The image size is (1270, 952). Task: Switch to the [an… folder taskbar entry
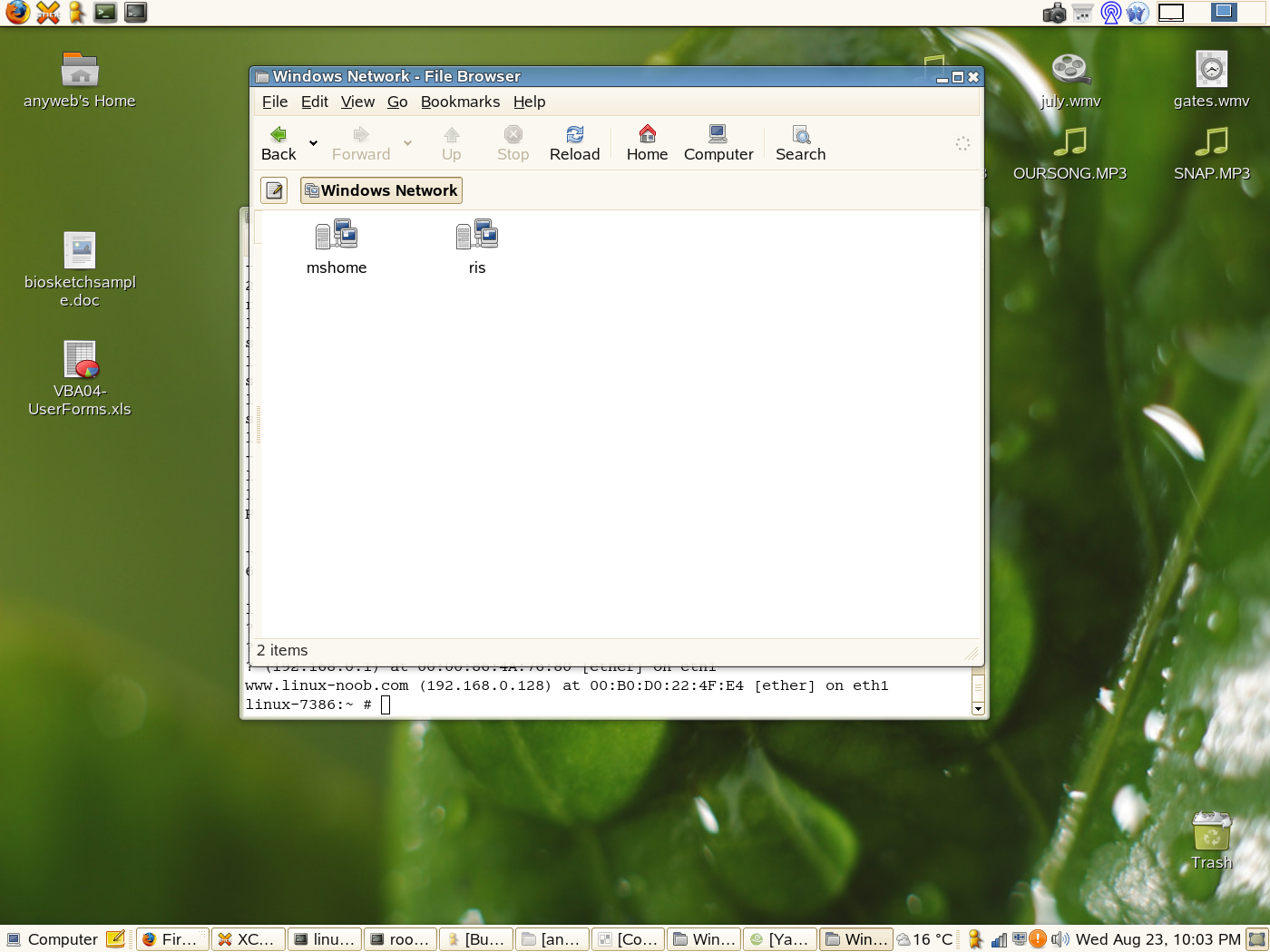click(552, 939)
